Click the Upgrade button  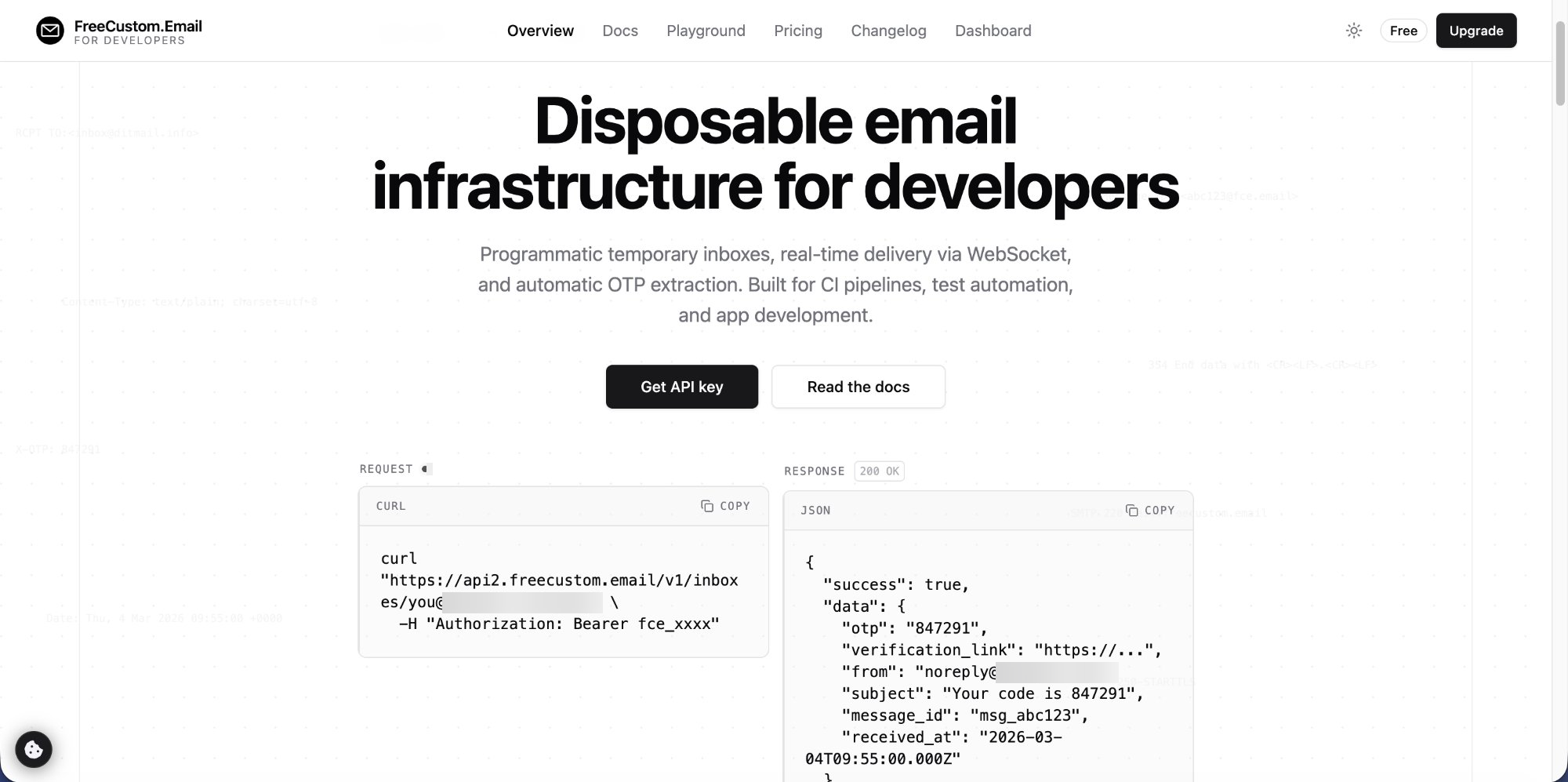pyautogui.click(x=1476, y=31)
